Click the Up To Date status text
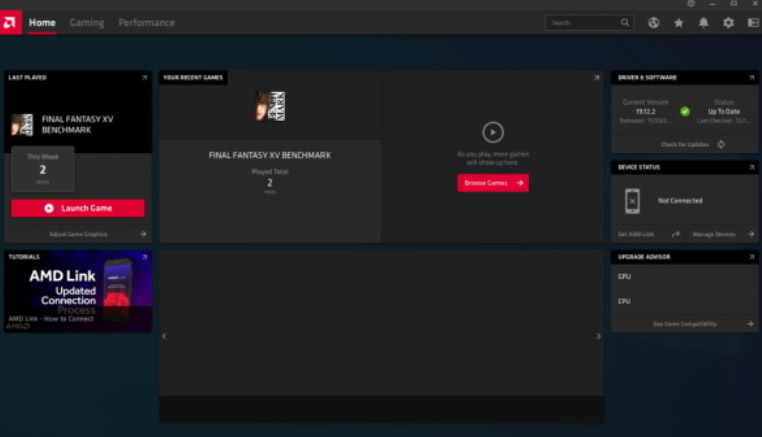The width and height of the screenshot is (762, 437). (x=724, y=111)
